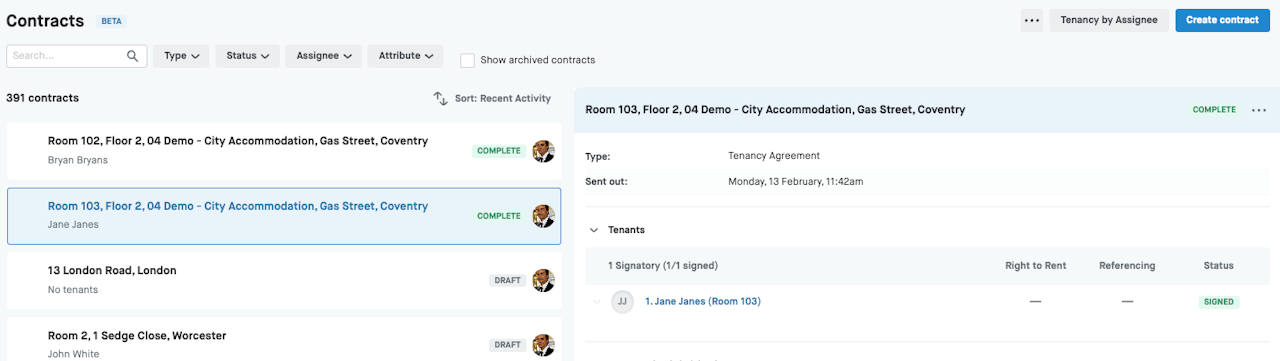Image resolution: width=1280 pixels, height=361 pixels.
Task: Open the Jane Janes (Room 103) link
Action: pos(703,301)
